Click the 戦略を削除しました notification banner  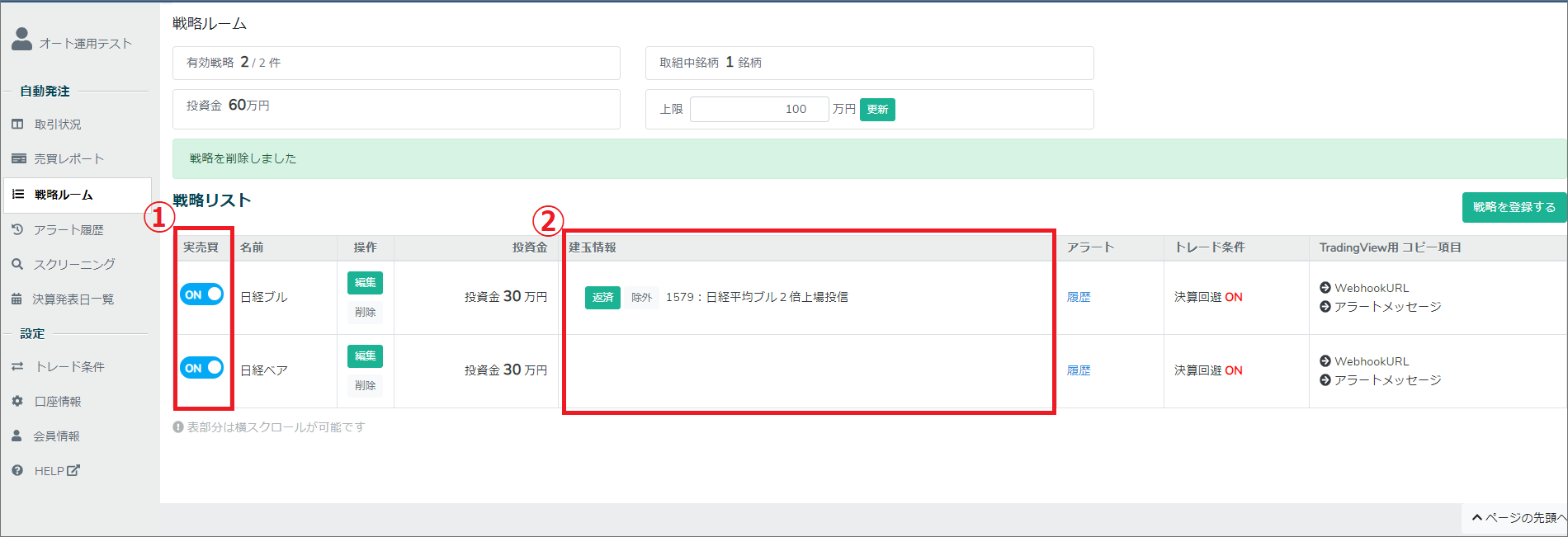tap(870, 158)
